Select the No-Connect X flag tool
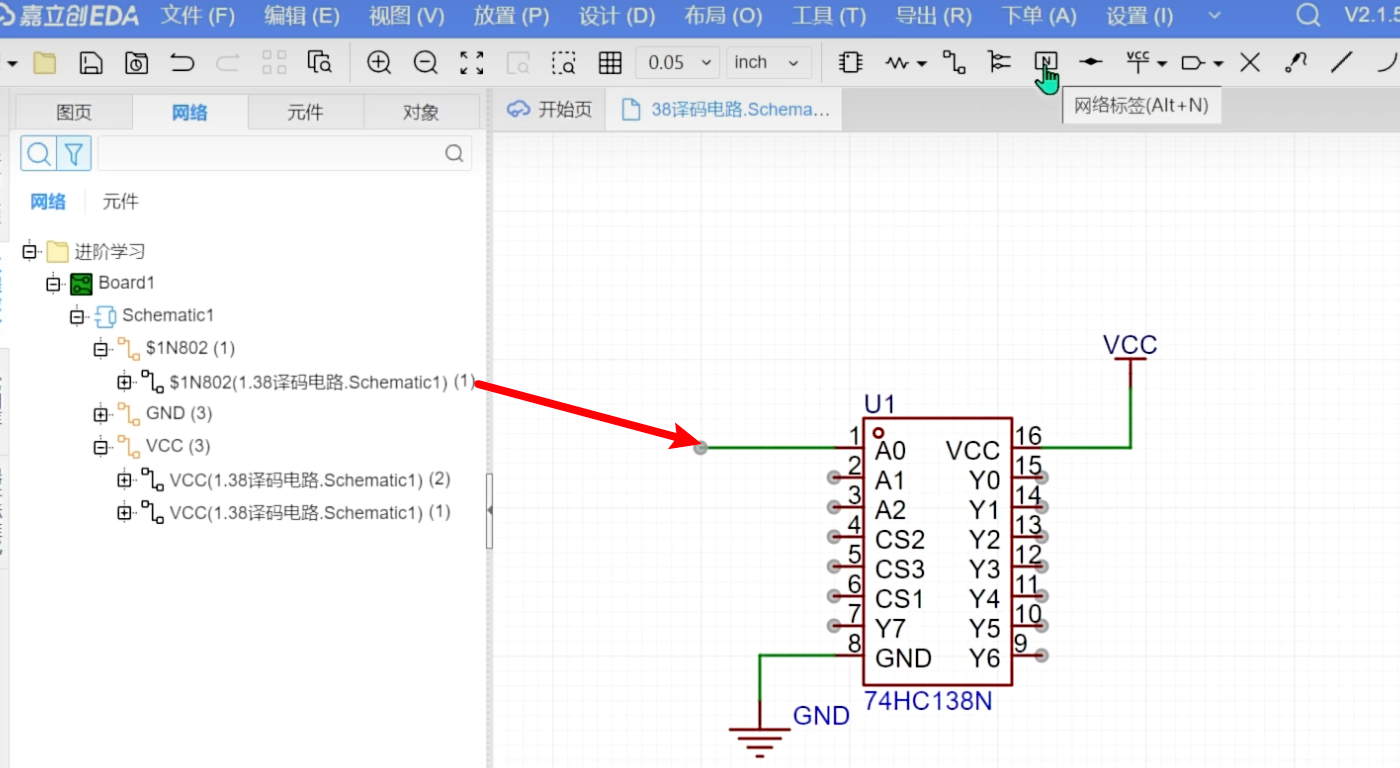This screenshot has width=1400, height=768. (x=1250, y=63)
